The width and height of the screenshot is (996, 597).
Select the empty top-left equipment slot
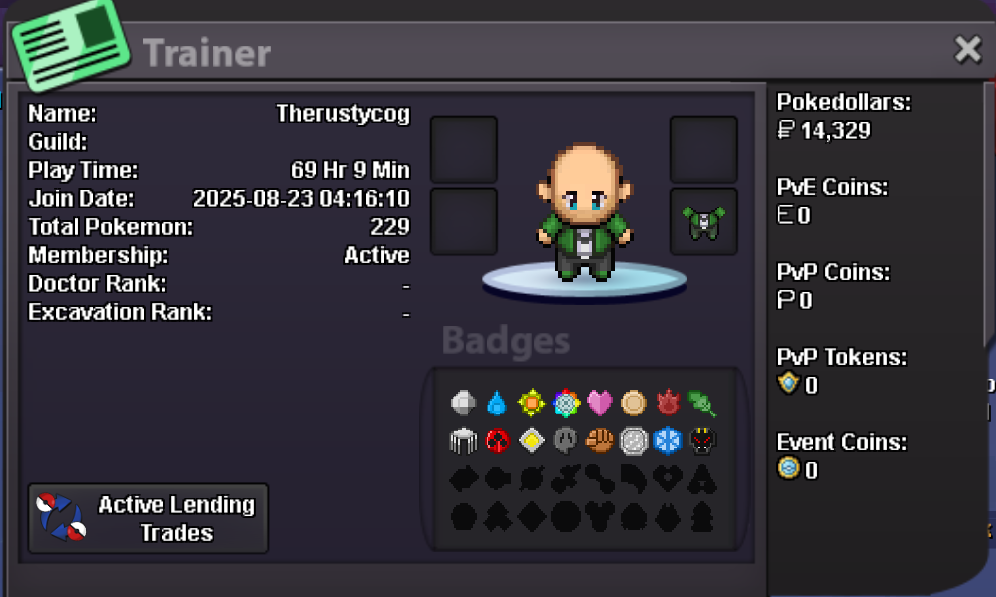coord(464,150)
